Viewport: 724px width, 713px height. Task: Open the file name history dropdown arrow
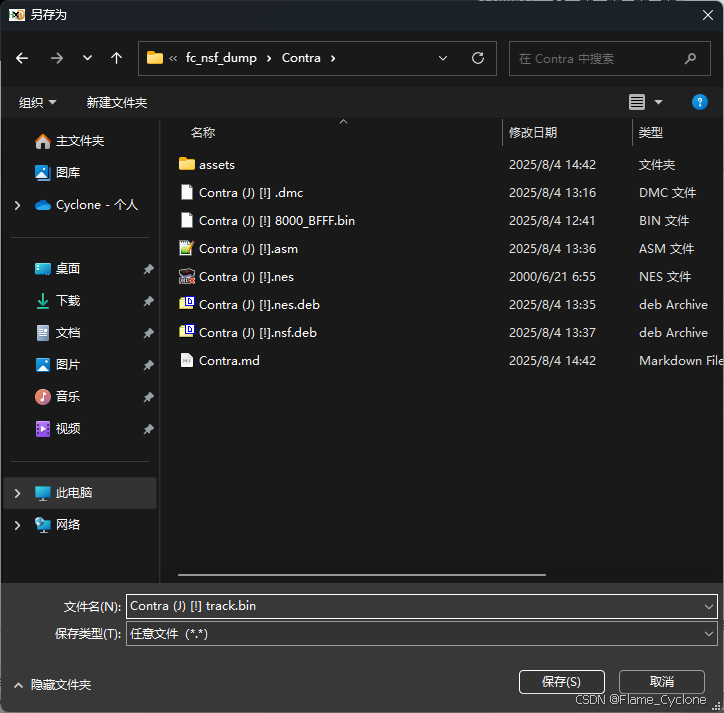(x=709, y=607)
